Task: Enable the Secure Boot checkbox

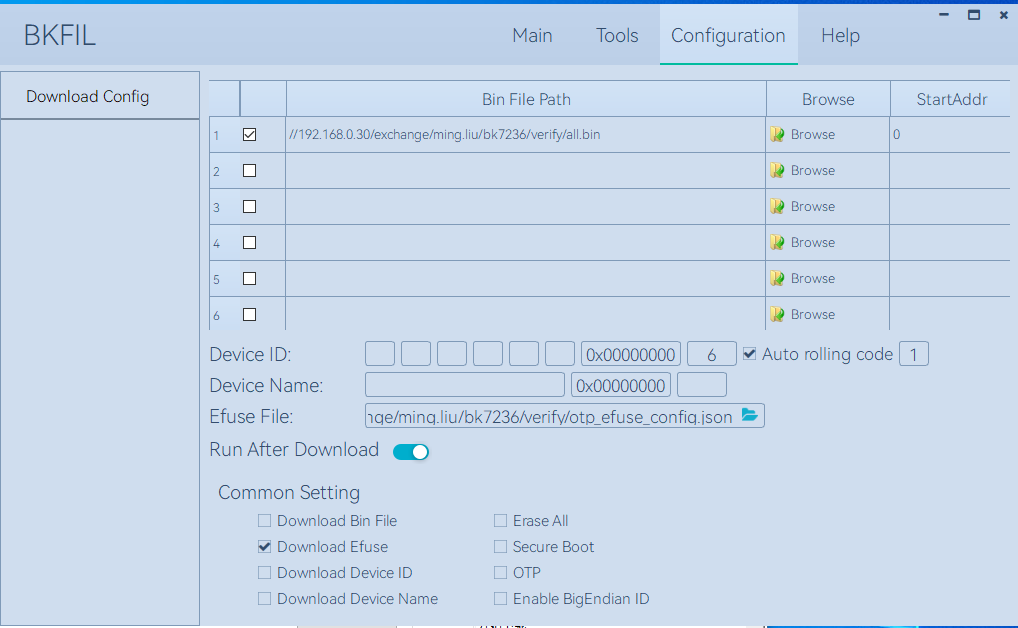Action: pyautogui.click(x=500, y=547)
